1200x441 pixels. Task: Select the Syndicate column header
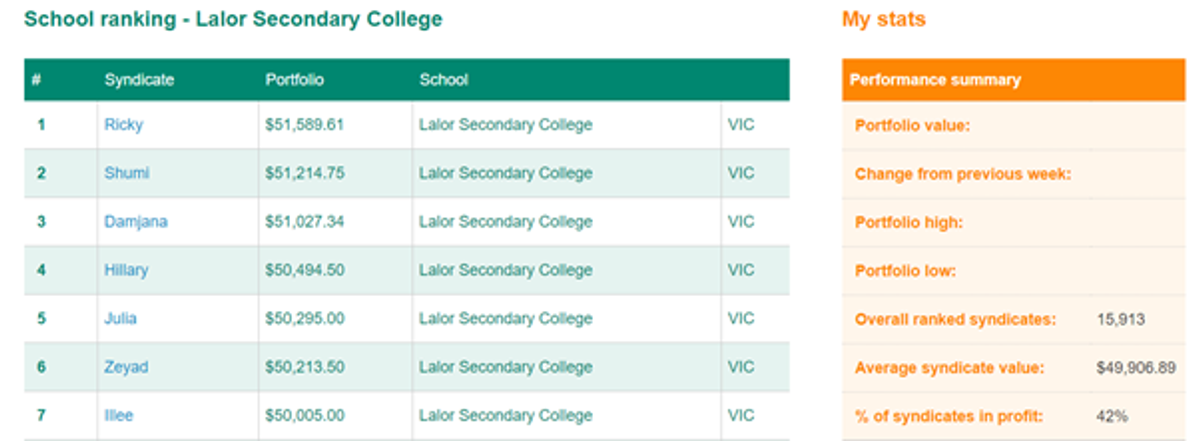[139, 80]
